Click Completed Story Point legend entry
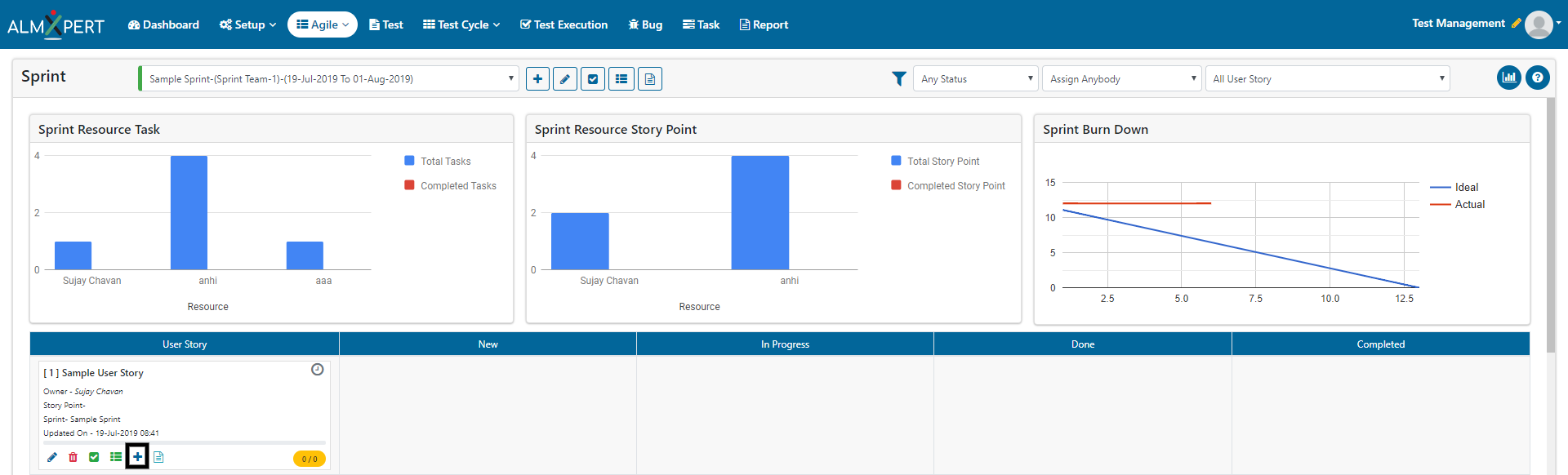1568x475 pixels. click(x=948, y=185)
